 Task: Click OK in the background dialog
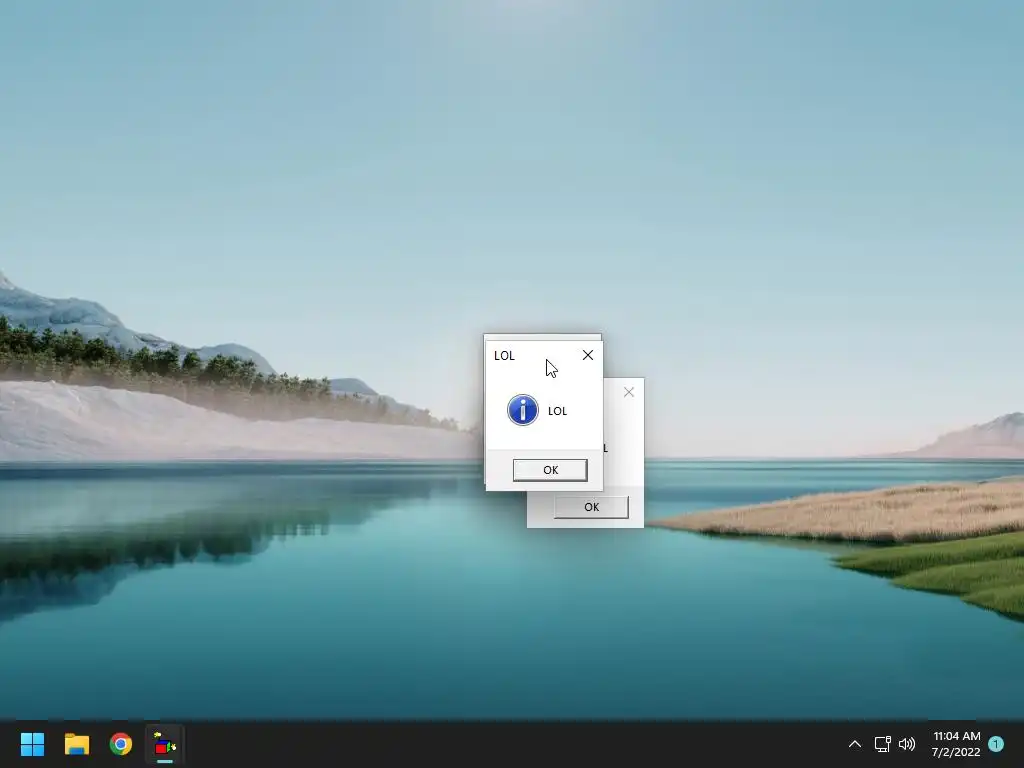(591, 507)
